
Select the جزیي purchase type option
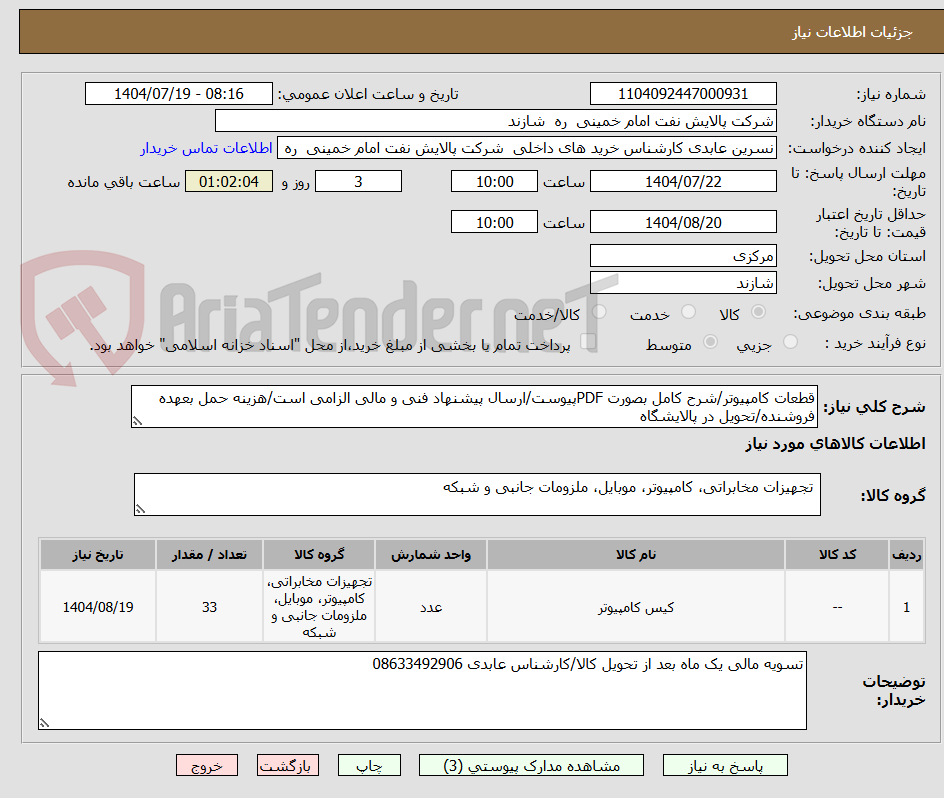click(x=790, y=340)
